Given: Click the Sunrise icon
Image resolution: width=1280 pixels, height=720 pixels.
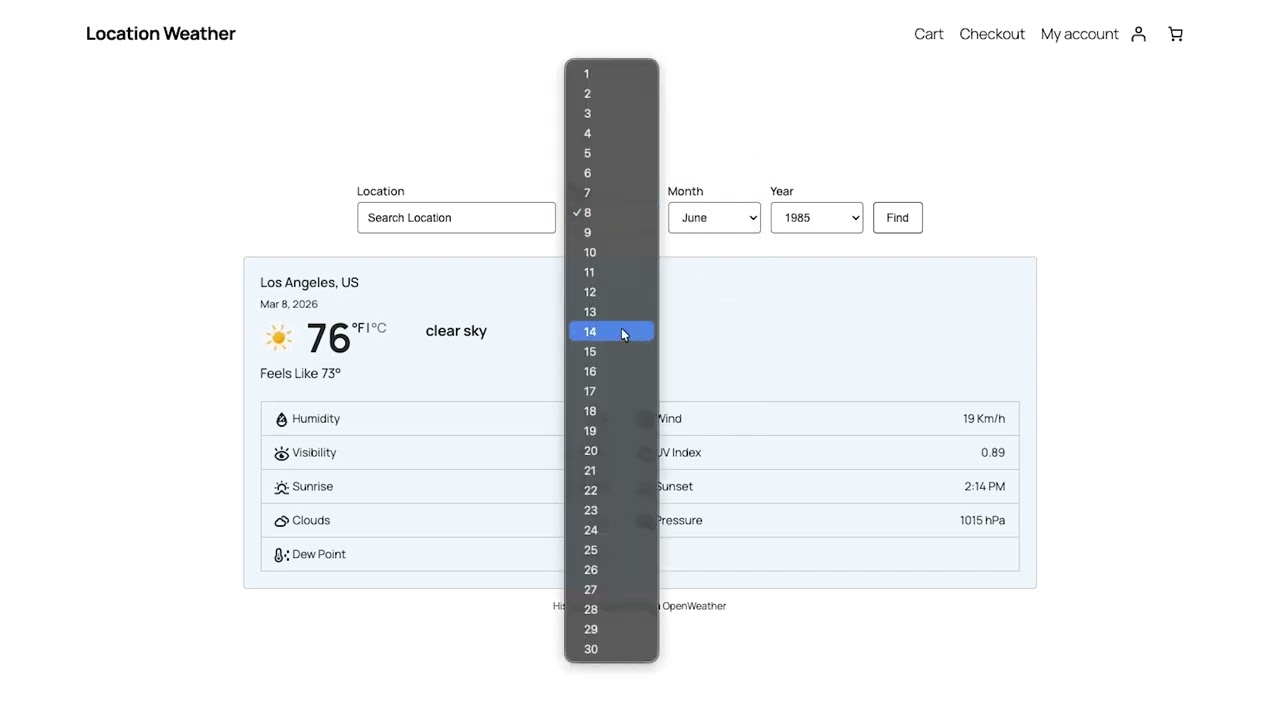Looking at the screenshot, I should tap(281, 487).
